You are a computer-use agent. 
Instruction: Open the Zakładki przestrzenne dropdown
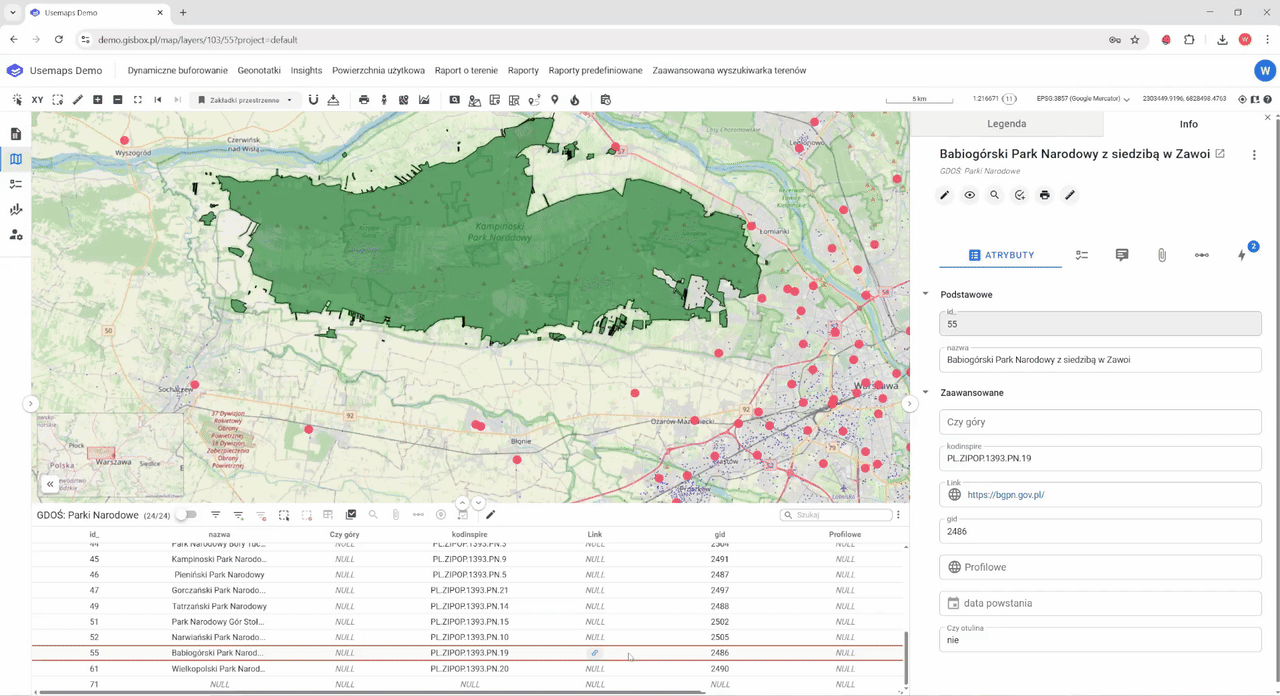(x=245, y=100)
